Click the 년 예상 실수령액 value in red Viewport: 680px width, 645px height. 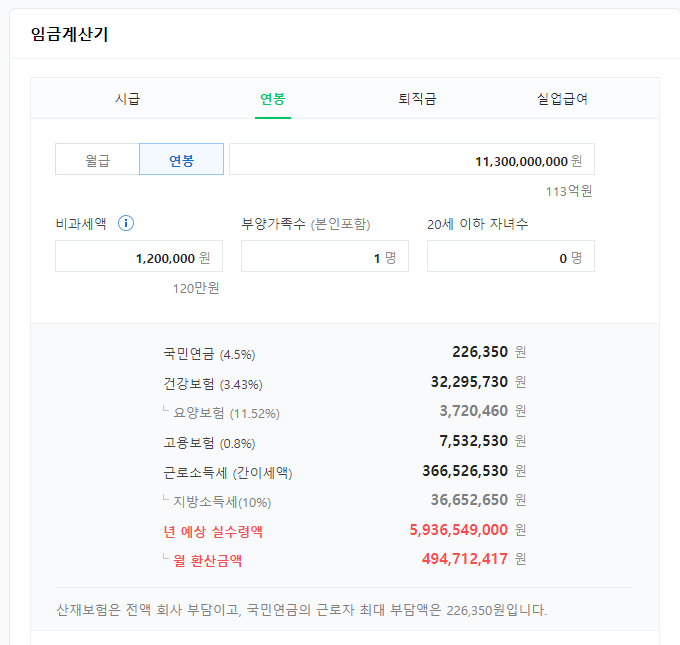tap(458, 530)
